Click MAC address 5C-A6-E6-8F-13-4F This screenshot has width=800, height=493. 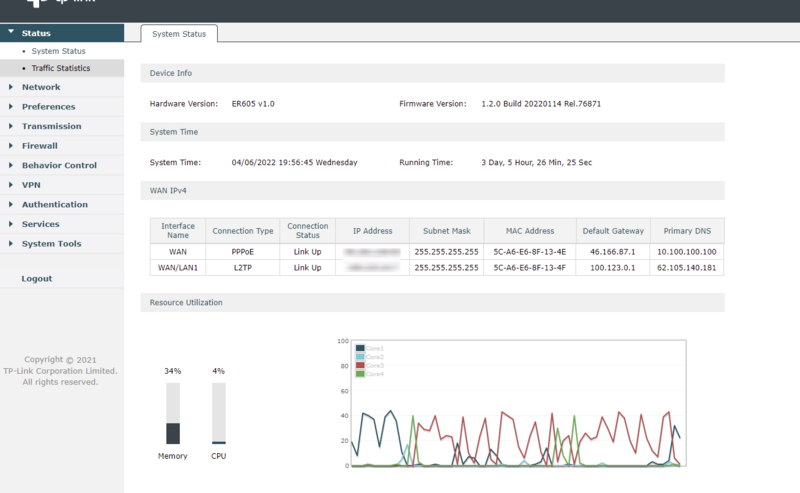tap(530, 267)
